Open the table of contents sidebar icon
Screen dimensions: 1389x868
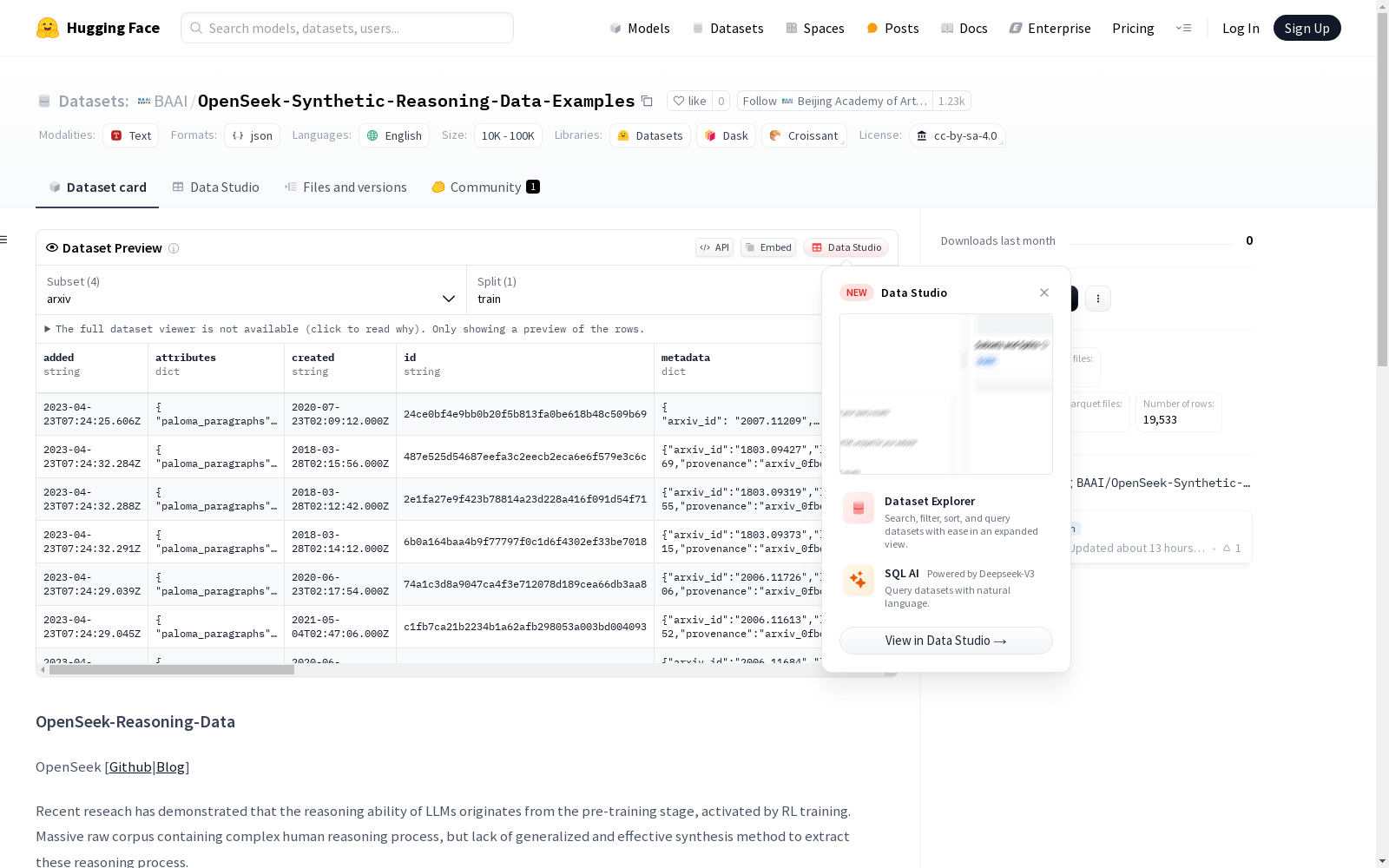[x=4, y=240]
